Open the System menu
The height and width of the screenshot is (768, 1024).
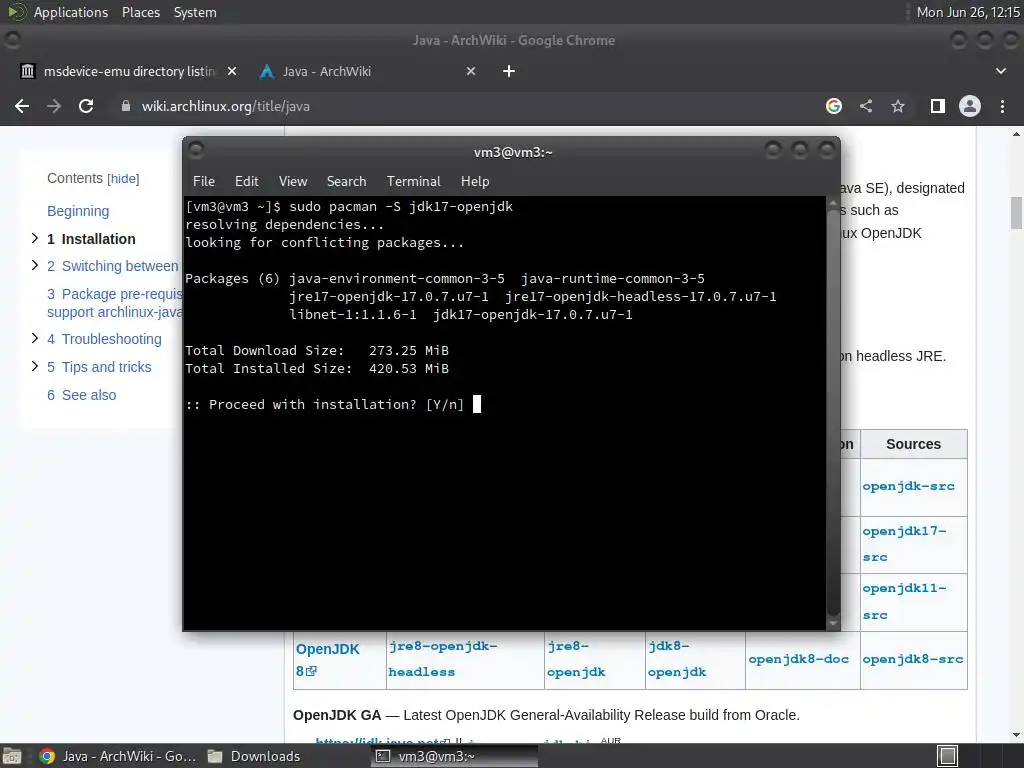(x=195, y=12)
